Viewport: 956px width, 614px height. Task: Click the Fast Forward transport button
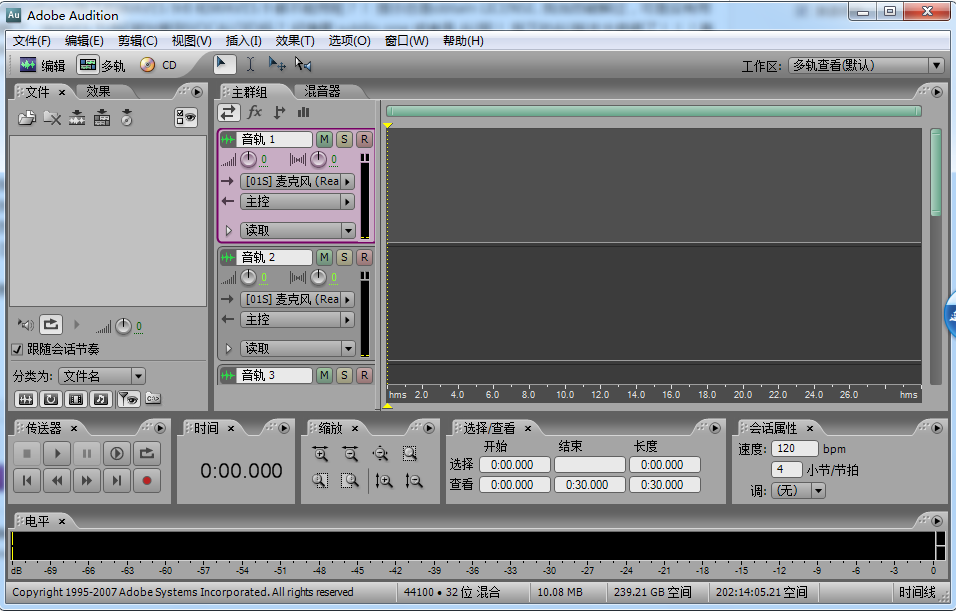87,480
